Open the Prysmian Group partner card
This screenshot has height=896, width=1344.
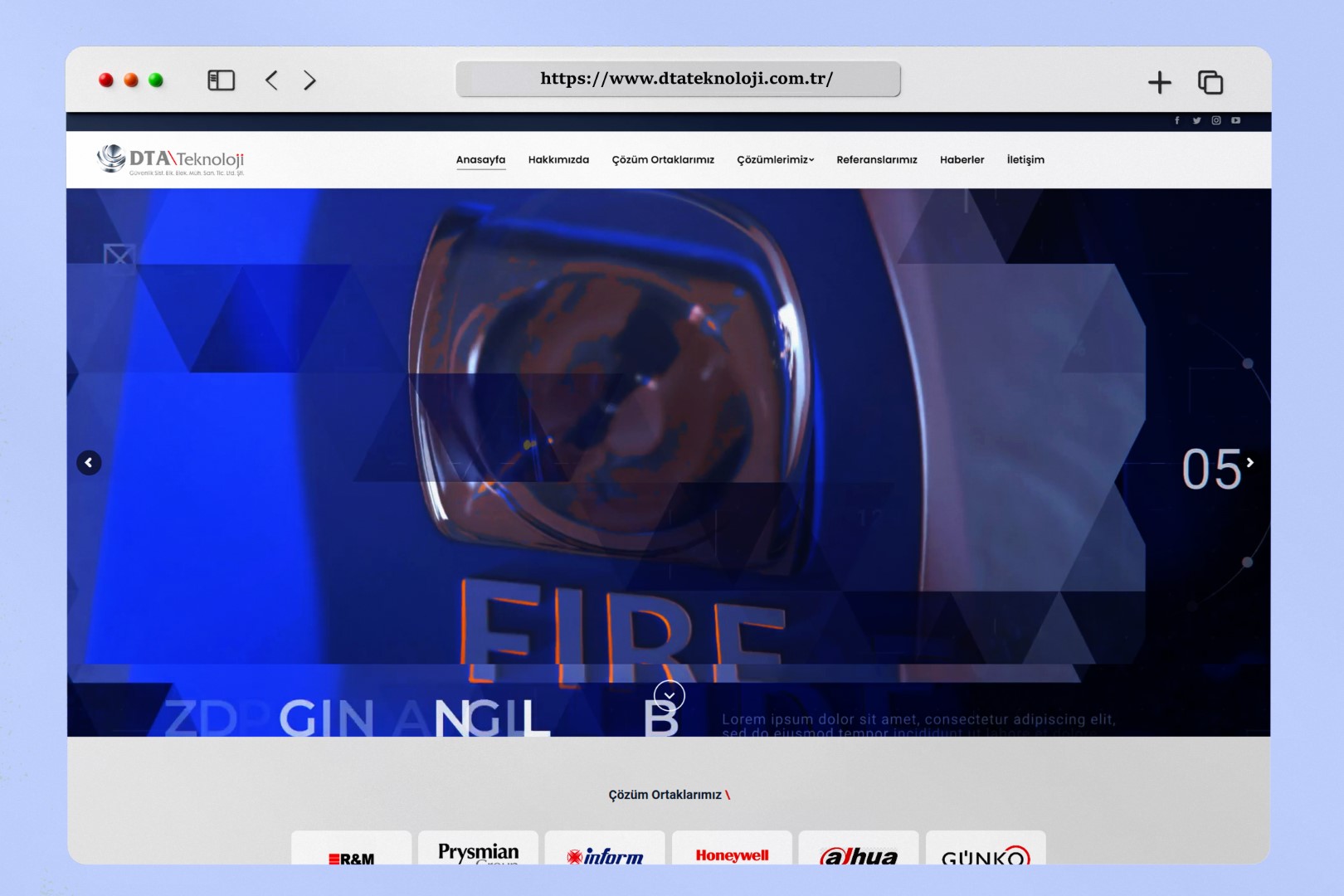click(x=479, y=848)
